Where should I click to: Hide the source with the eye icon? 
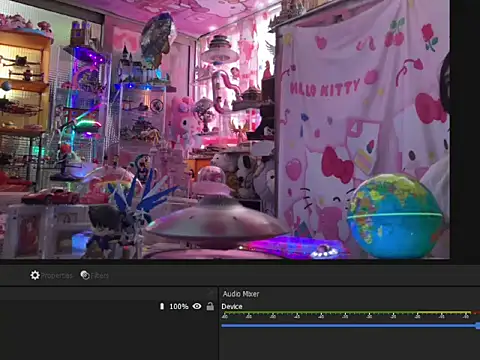pyautogui.click(x=197, y=306)
